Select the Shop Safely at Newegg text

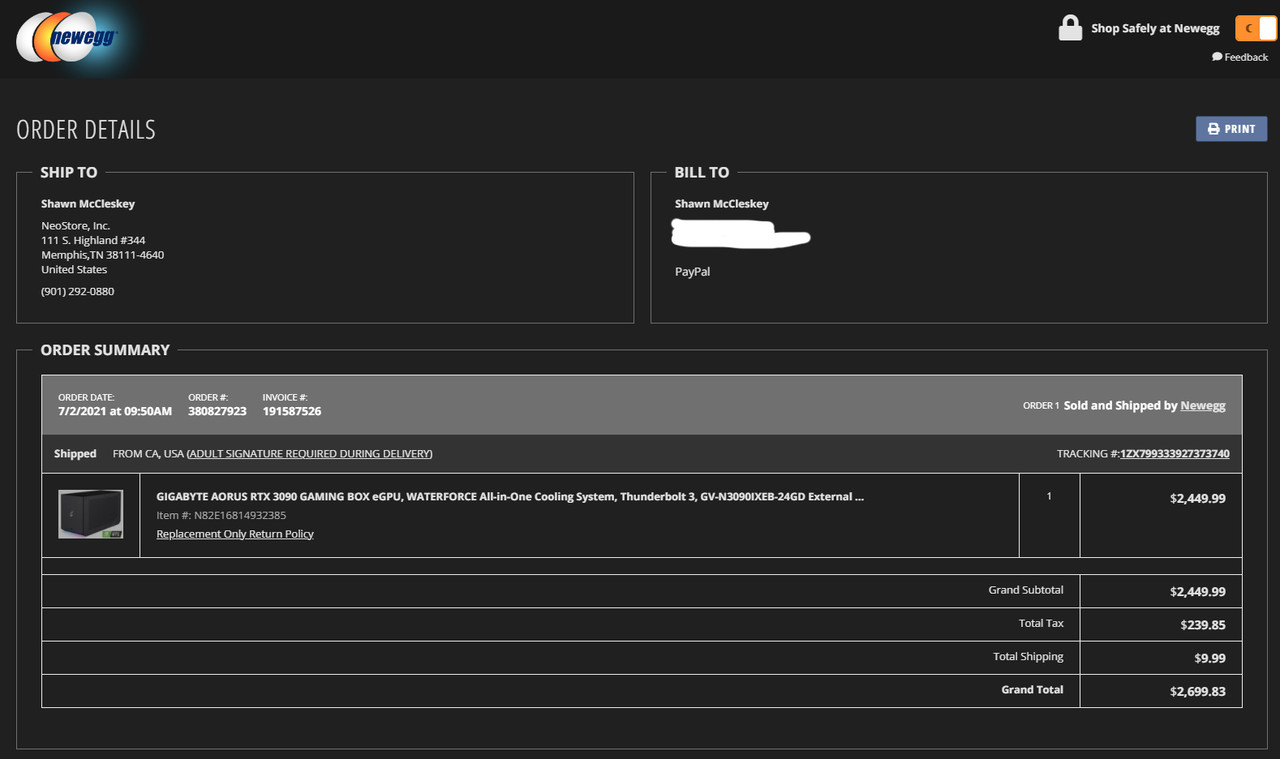click(1155, 29)
